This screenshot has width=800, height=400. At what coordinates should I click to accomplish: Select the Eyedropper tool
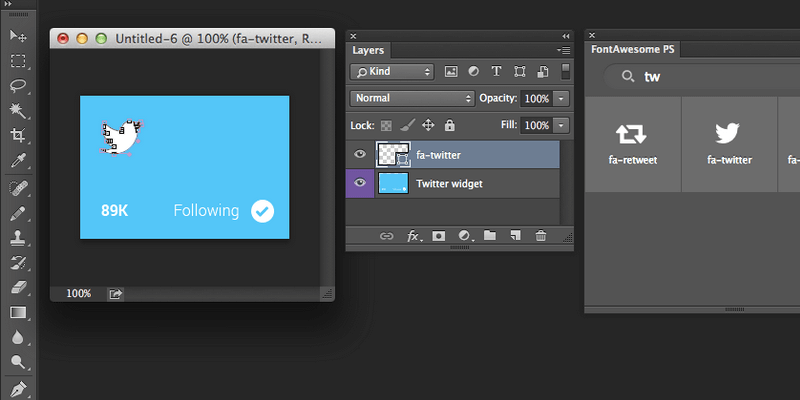point(18,160)
